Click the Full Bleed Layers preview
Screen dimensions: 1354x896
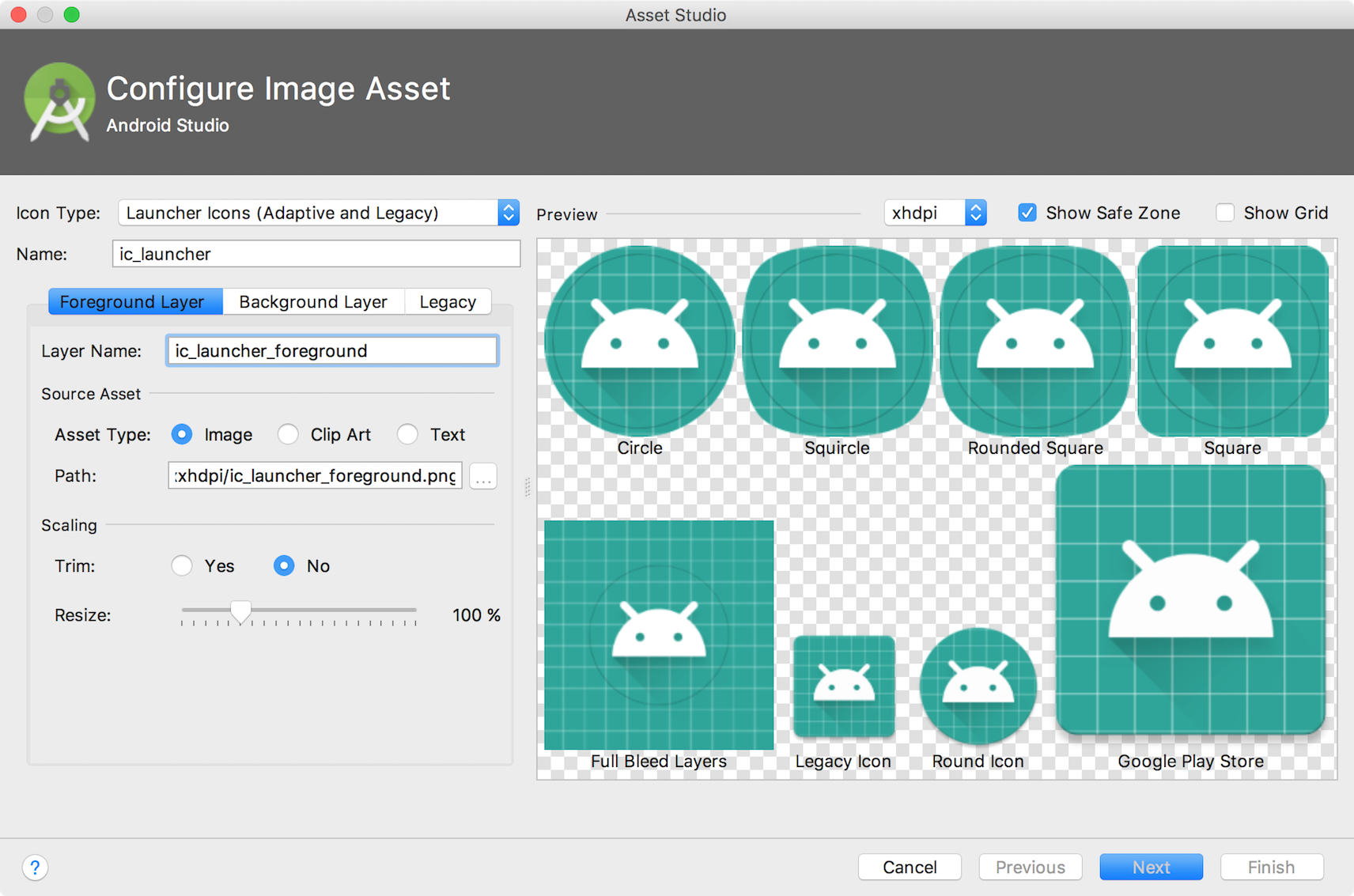point(658,633)
